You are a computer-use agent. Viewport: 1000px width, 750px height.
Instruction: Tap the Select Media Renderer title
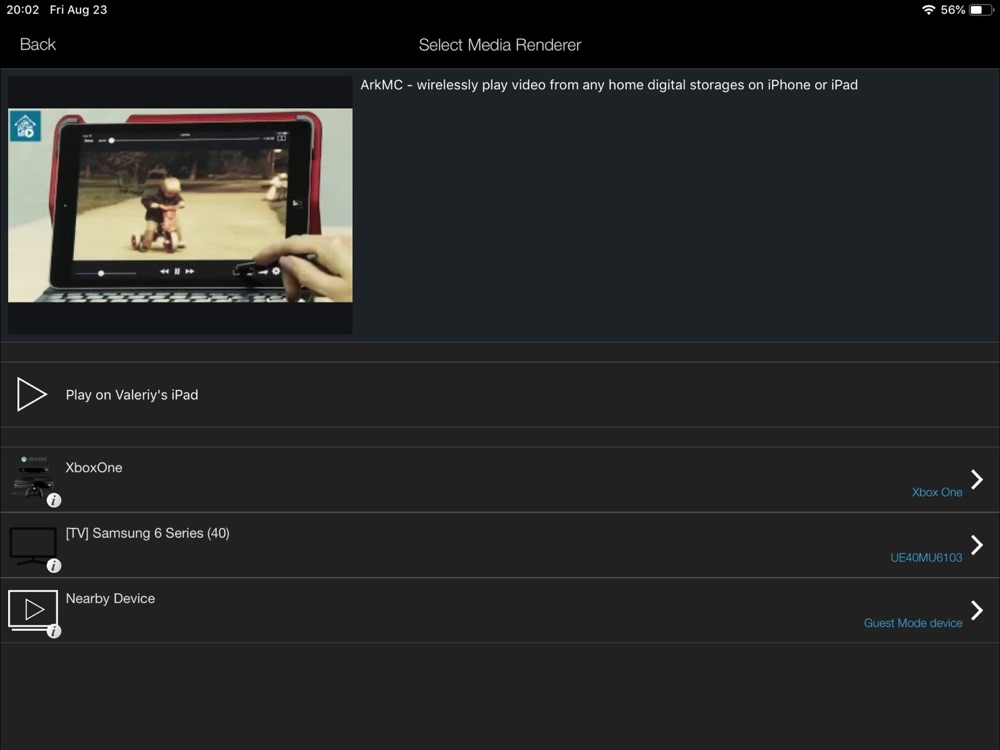click(499, 45)
